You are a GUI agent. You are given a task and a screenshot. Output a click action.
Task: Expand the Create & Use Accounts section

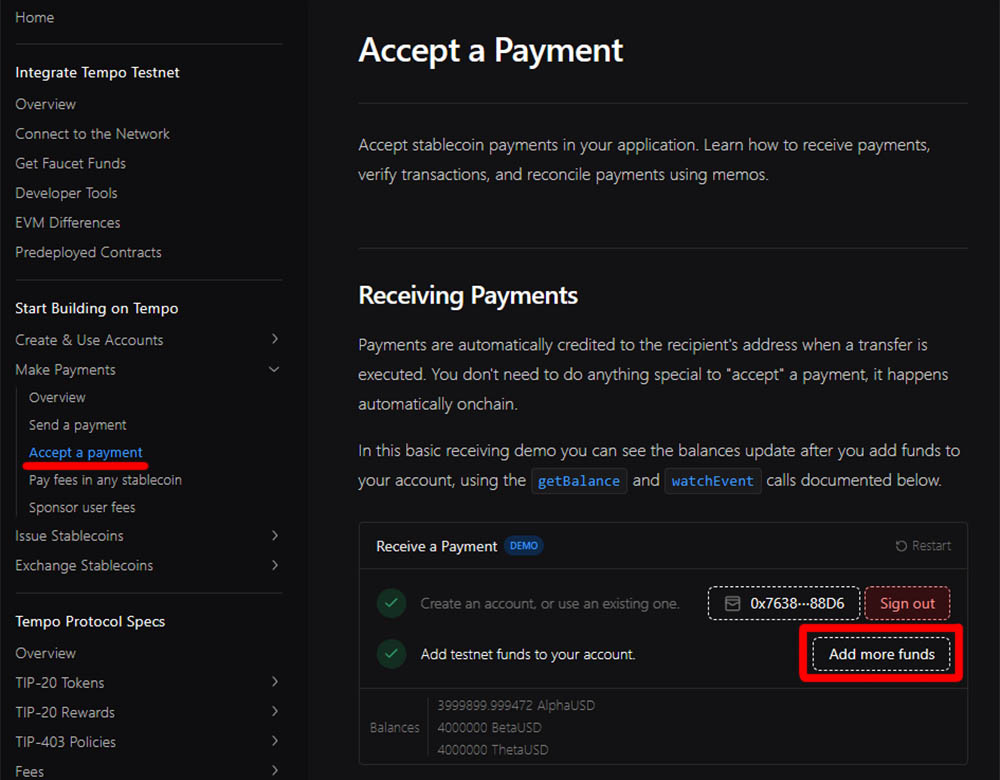tap(275, 340)
